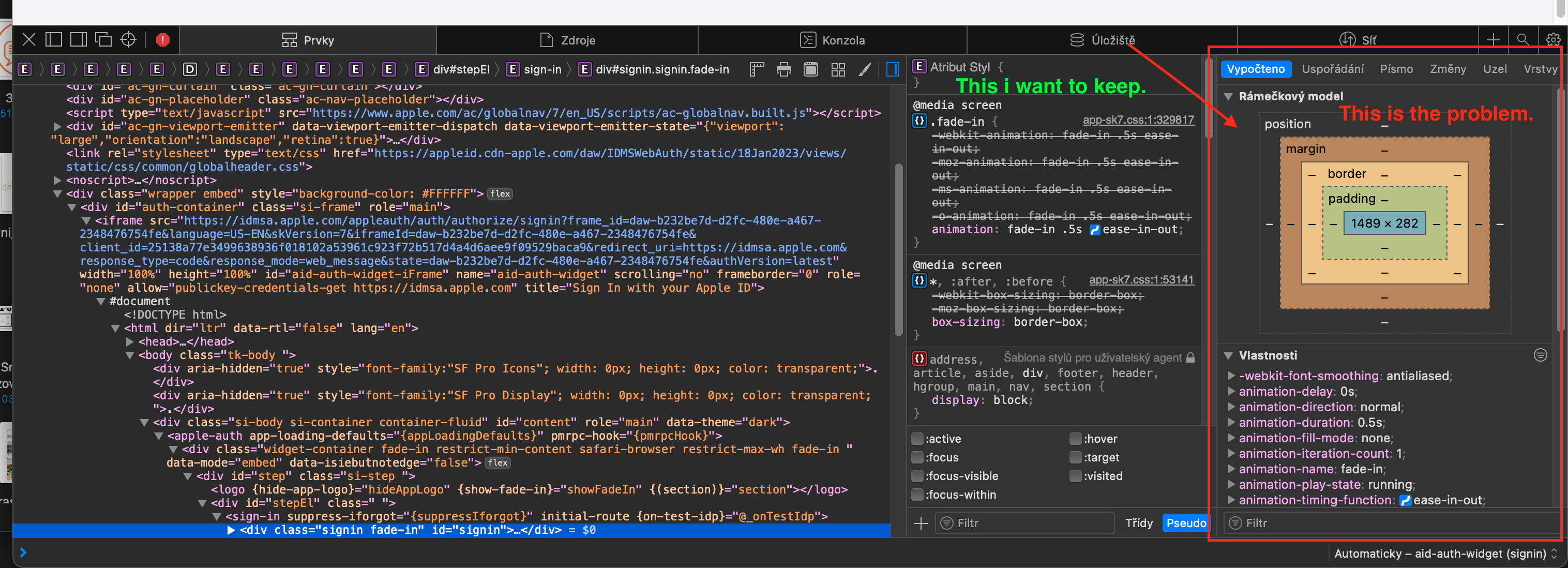This screenshot has width=1568, height=568.
Task: Expand the noscript element in DOM tree
Action: coord(57,180)
